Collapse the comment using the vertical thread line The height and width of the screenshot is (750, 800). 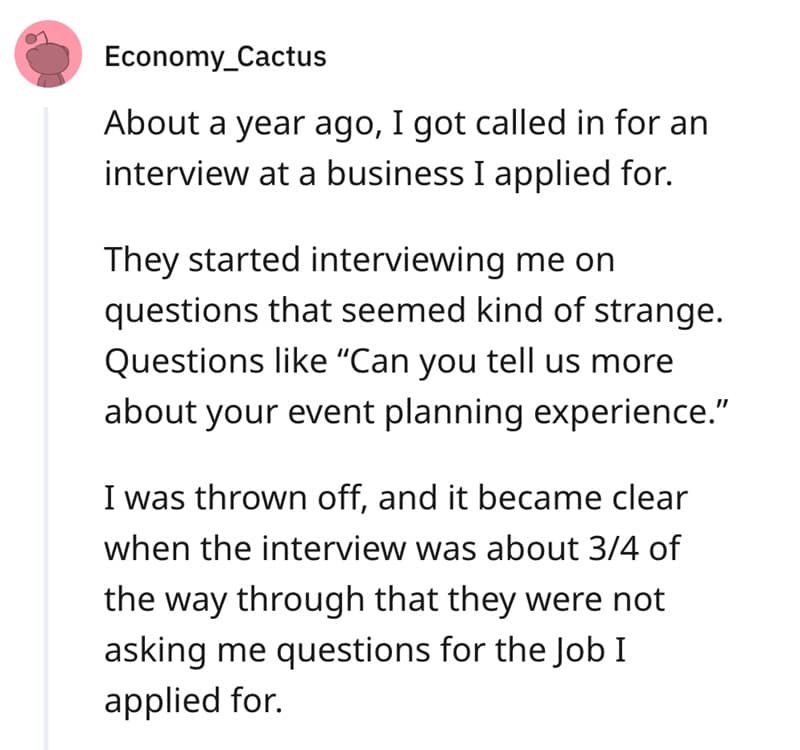point(46,420)
